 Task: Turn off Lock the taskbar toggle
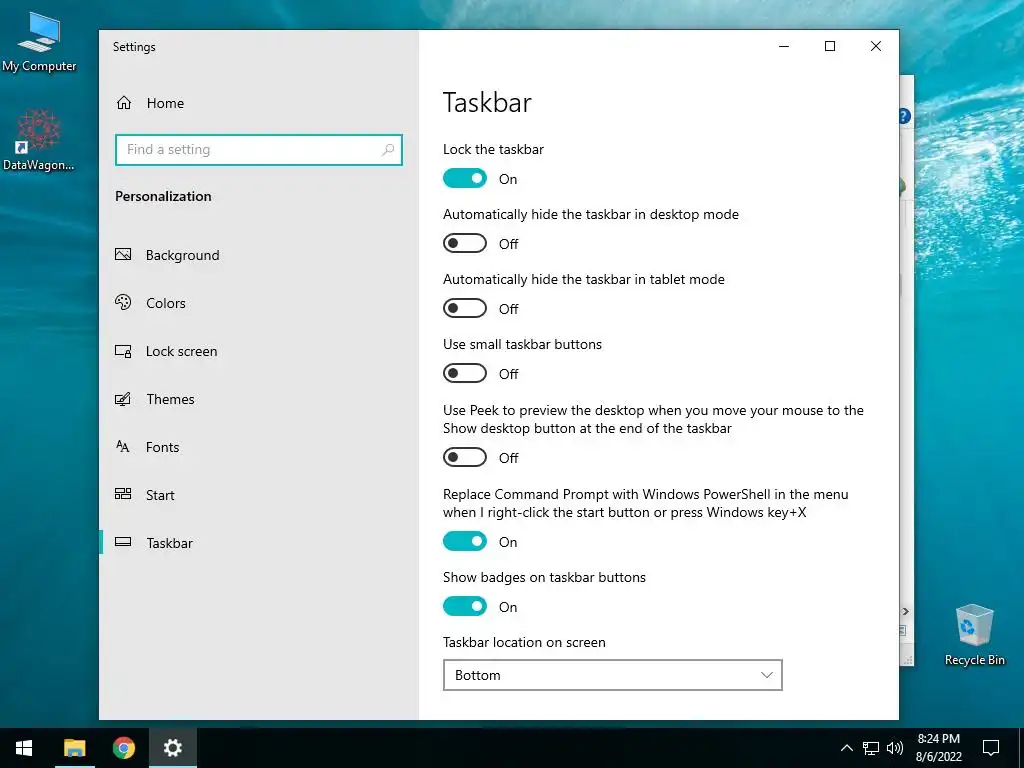[465, 178]
